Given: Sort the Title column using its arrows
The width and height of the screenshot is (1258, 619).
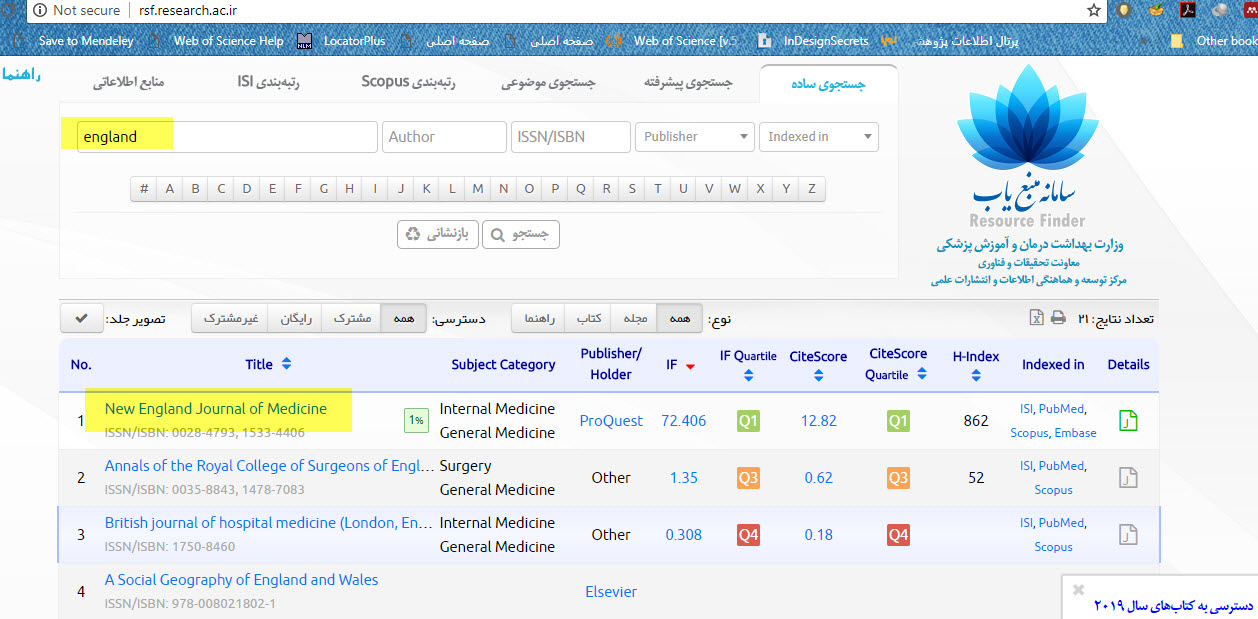Looking at the screenshot, I should click(x=287, y=365).
